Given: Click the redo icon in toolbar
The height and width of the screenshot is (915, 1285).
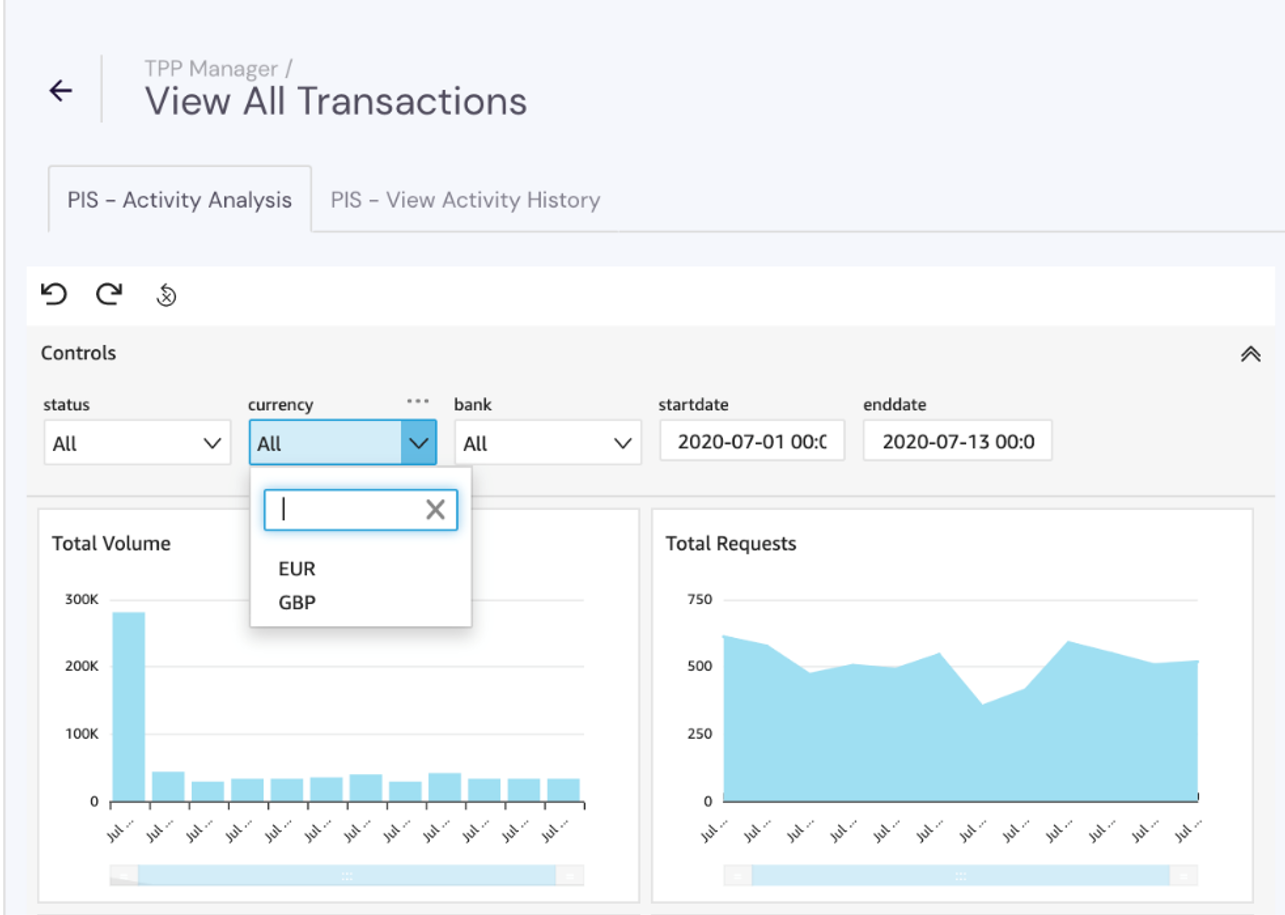Looking at the screenshot, I should click(109, 294).
